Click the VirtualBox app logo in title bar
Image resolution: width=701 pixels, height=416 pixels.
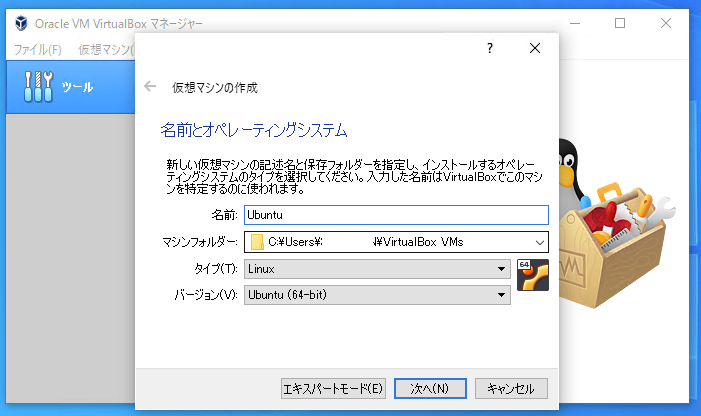[x=21, y=23]
